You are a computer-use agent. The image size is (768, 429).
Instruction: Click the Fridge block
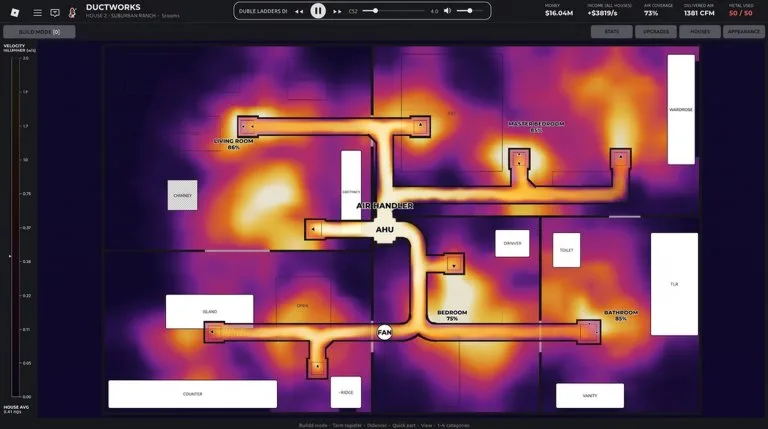[346, 392]
